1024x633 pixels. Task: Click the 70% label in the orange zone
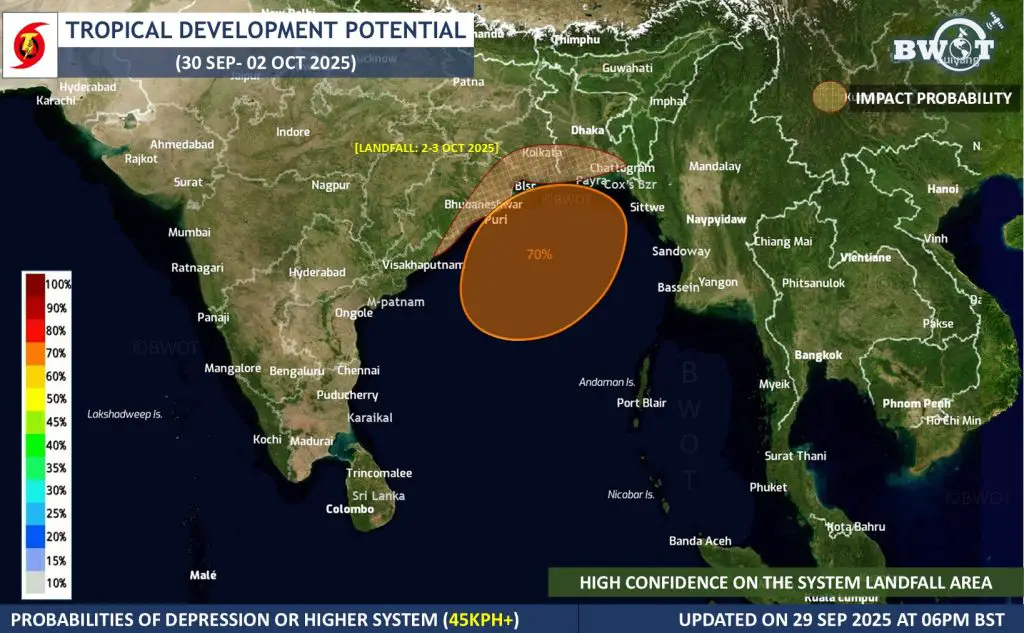[539, 255]
